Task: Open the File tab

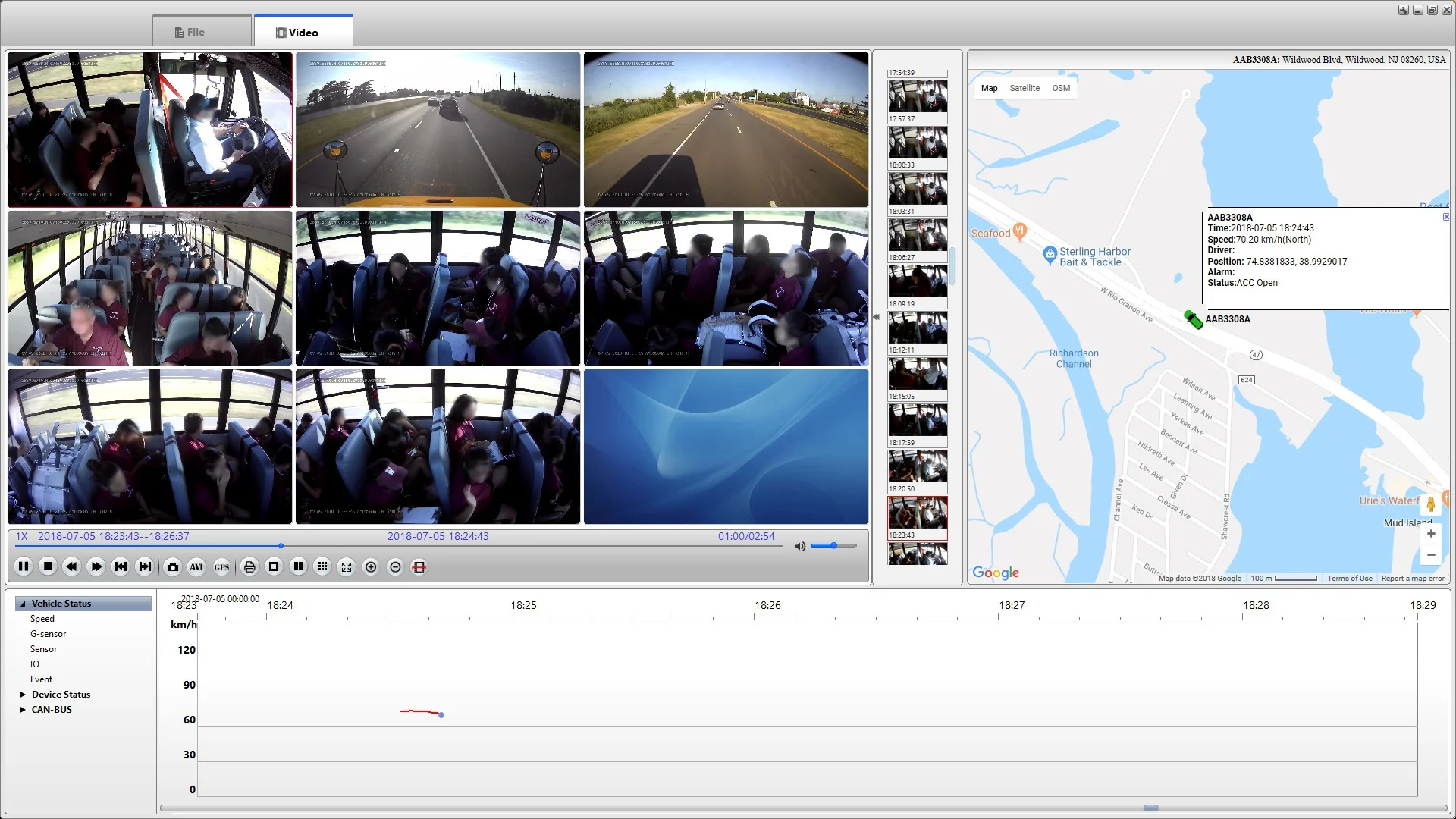Action: 202,32
